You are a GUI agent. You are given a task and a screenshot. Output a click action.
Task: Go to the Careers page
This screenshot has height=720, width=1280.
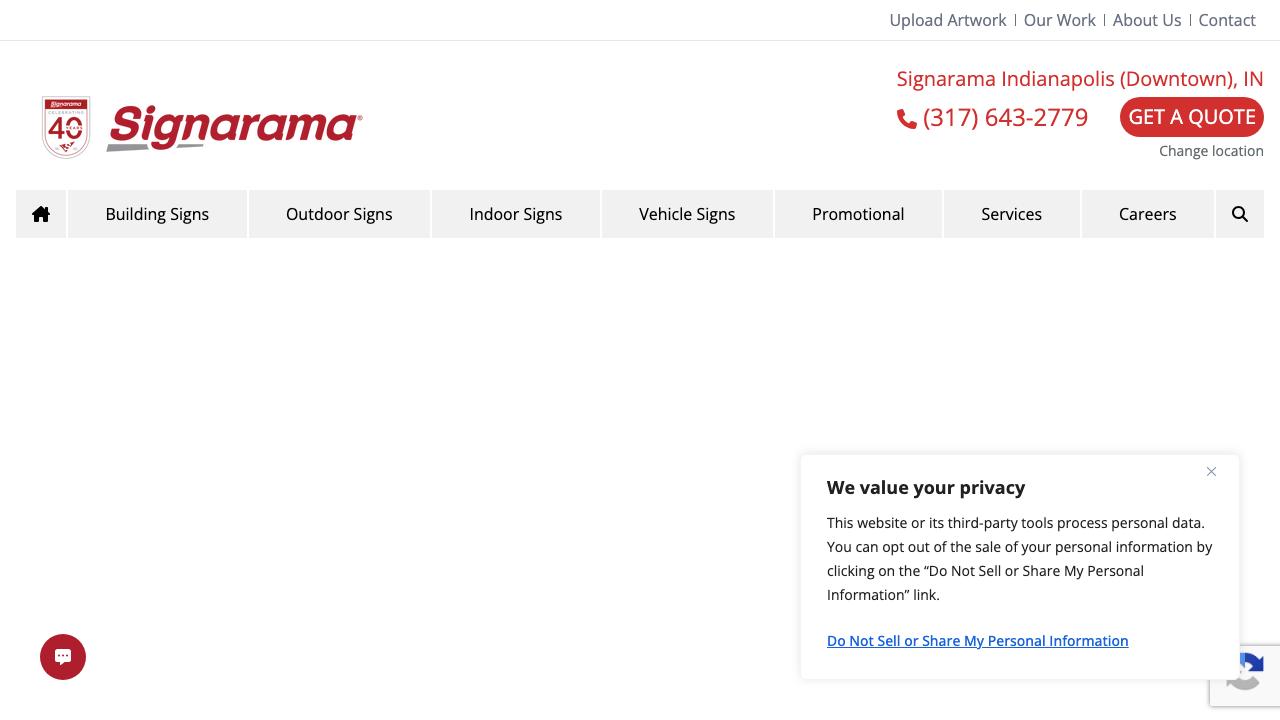(1147, 214)
